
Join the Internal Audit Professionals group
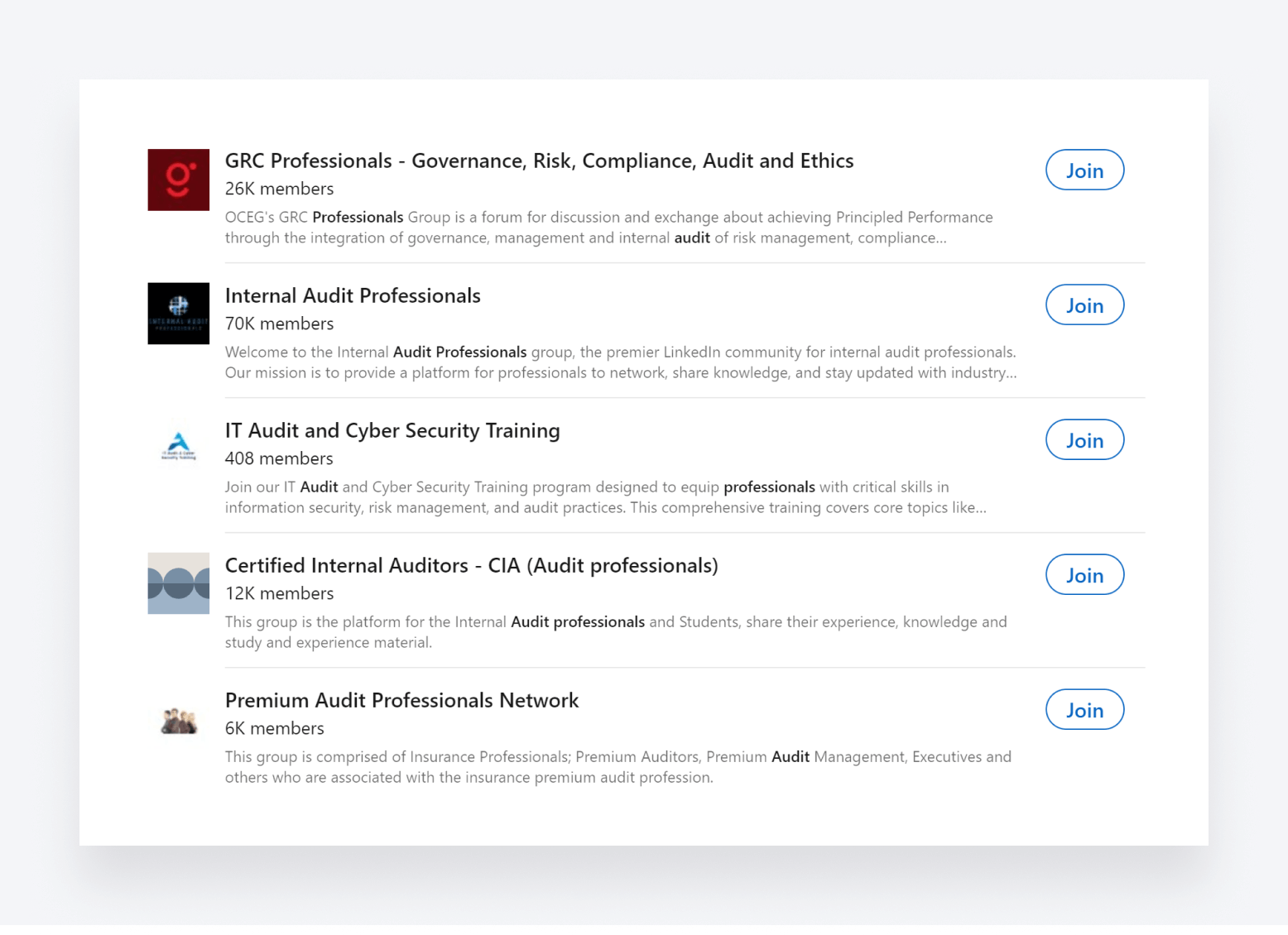click(x=1084, y=305)
